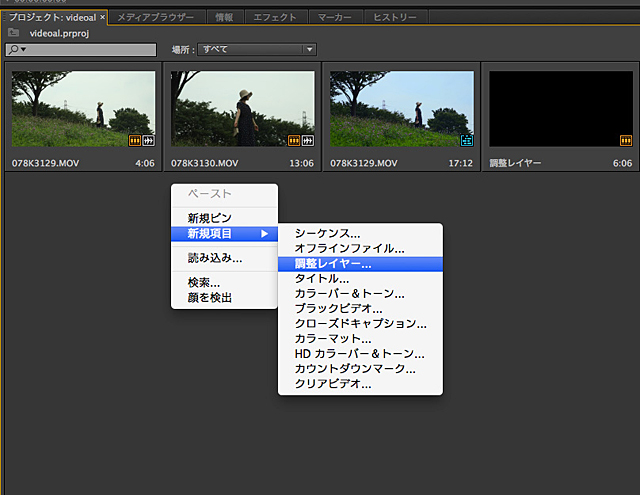640x495 pixels.
Task: Click the bin folder icon beside videoal.prproj
Action: point(13,33)
